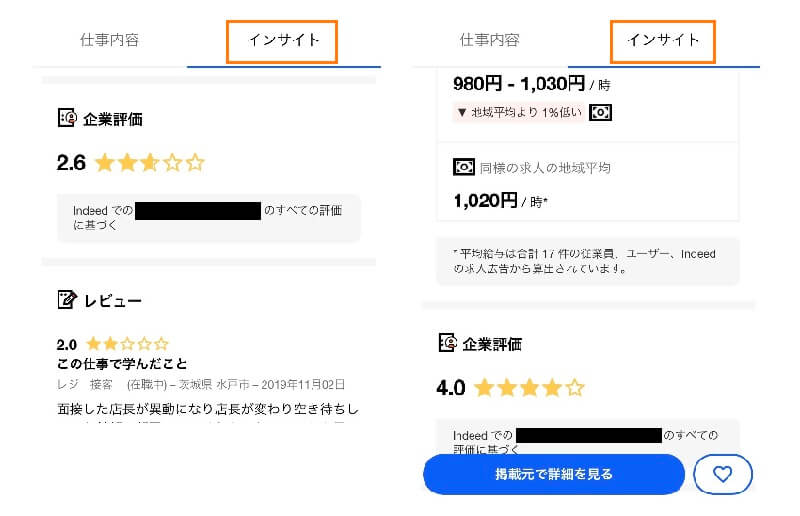Click money icon next to 地域平均より1%低い
Screen dimensions: 800x516
[x=601, y=112]
